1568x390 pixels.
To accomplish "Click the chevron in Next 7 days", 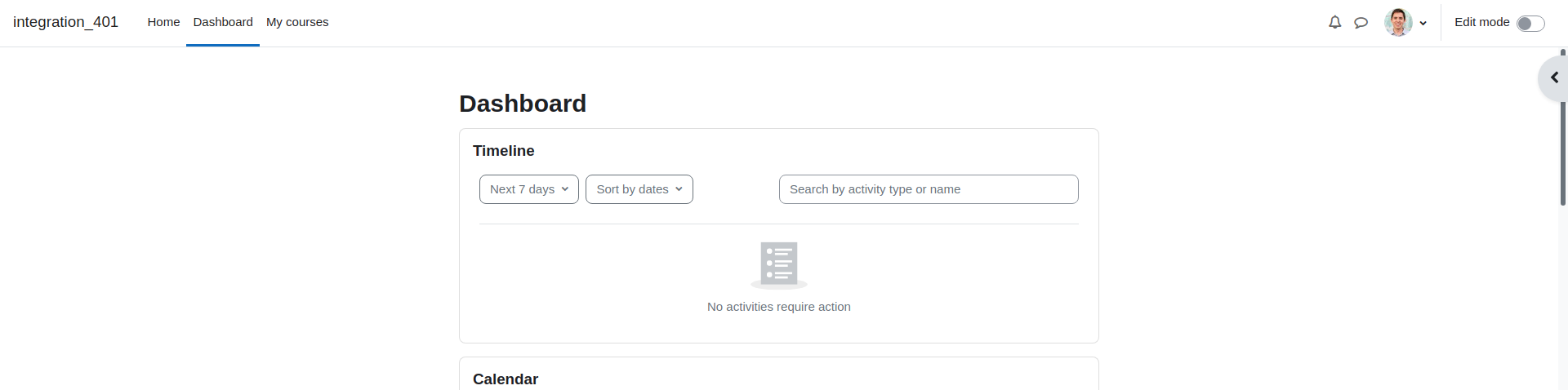I will point(565,189).
